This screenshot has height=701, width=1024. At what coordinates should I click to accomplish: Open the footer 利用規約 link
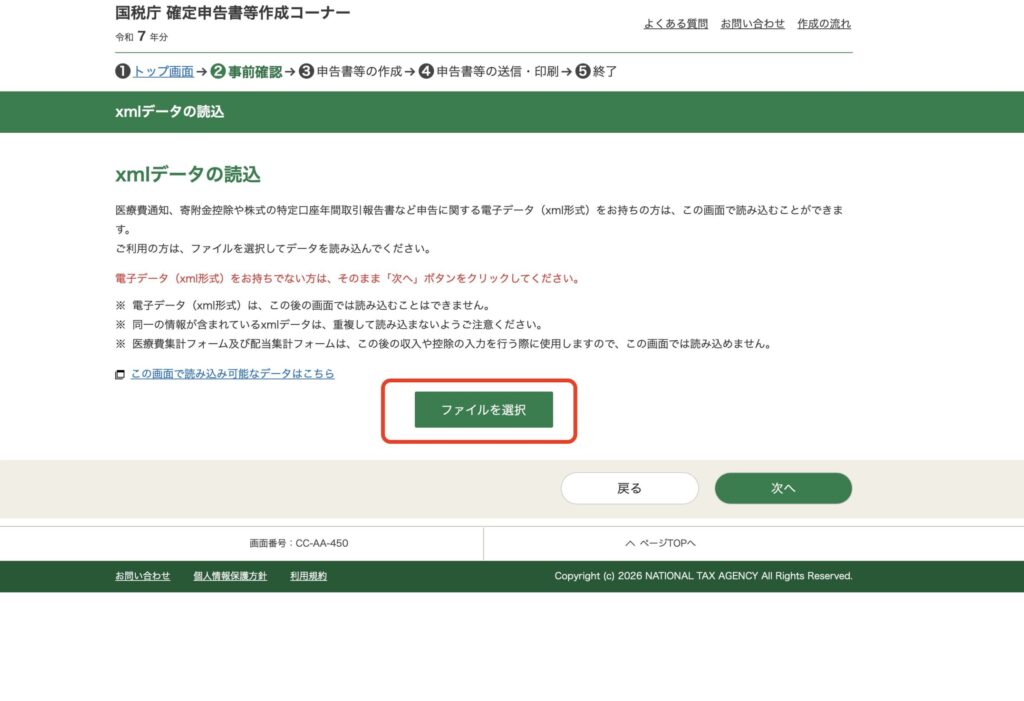coord(308,576)
